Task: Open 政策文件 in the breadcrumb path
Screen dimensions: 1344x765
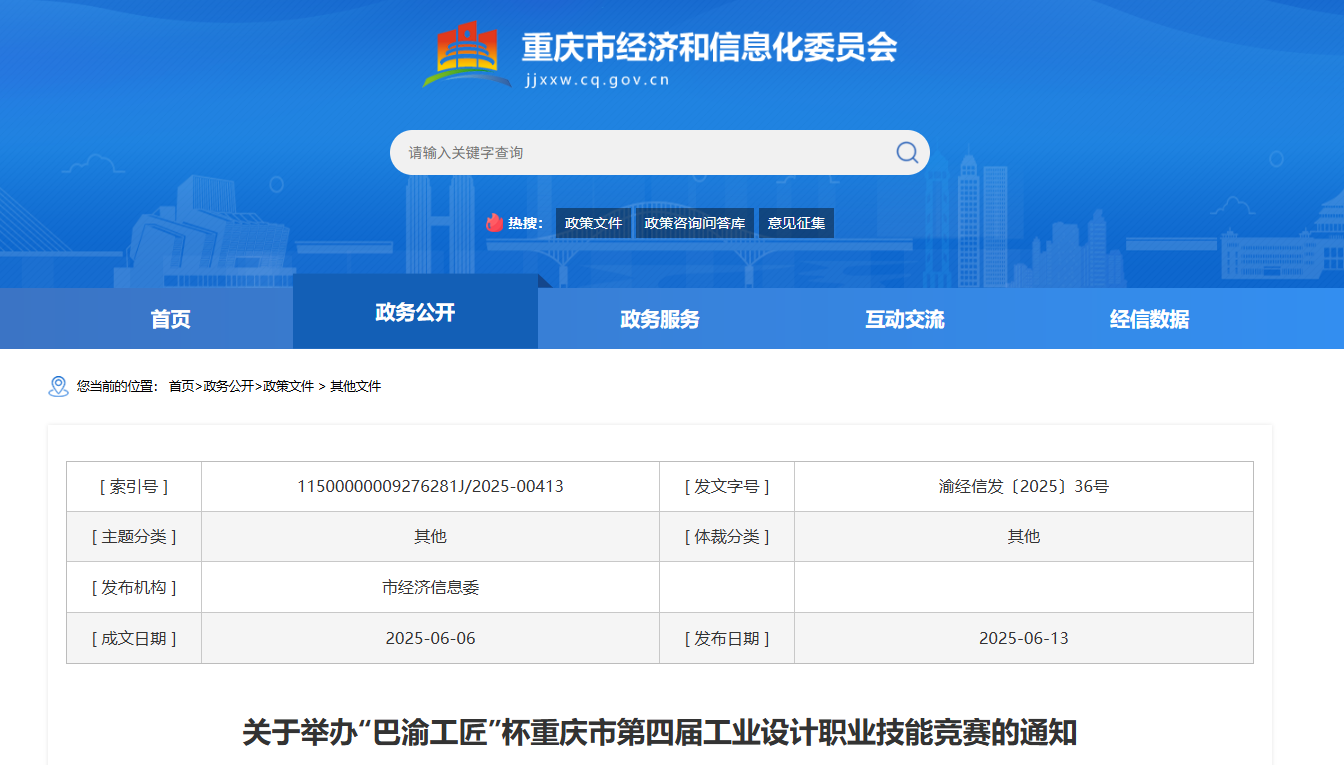Action: tap(288, 386)
